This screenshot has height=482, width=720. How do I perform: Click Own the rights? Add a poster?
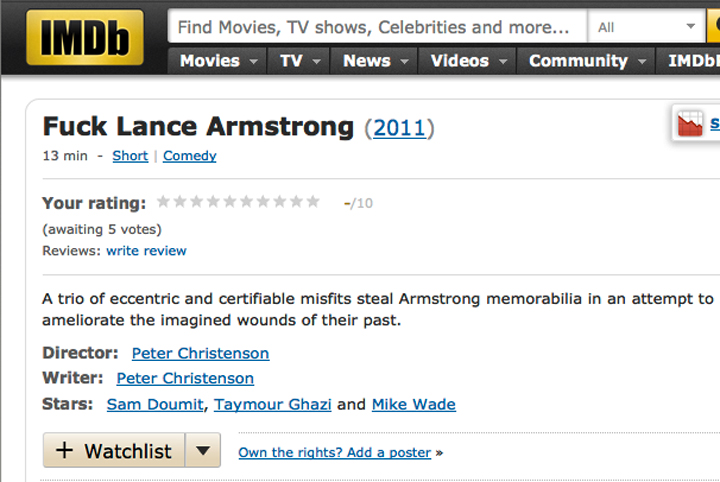point(335,453)
